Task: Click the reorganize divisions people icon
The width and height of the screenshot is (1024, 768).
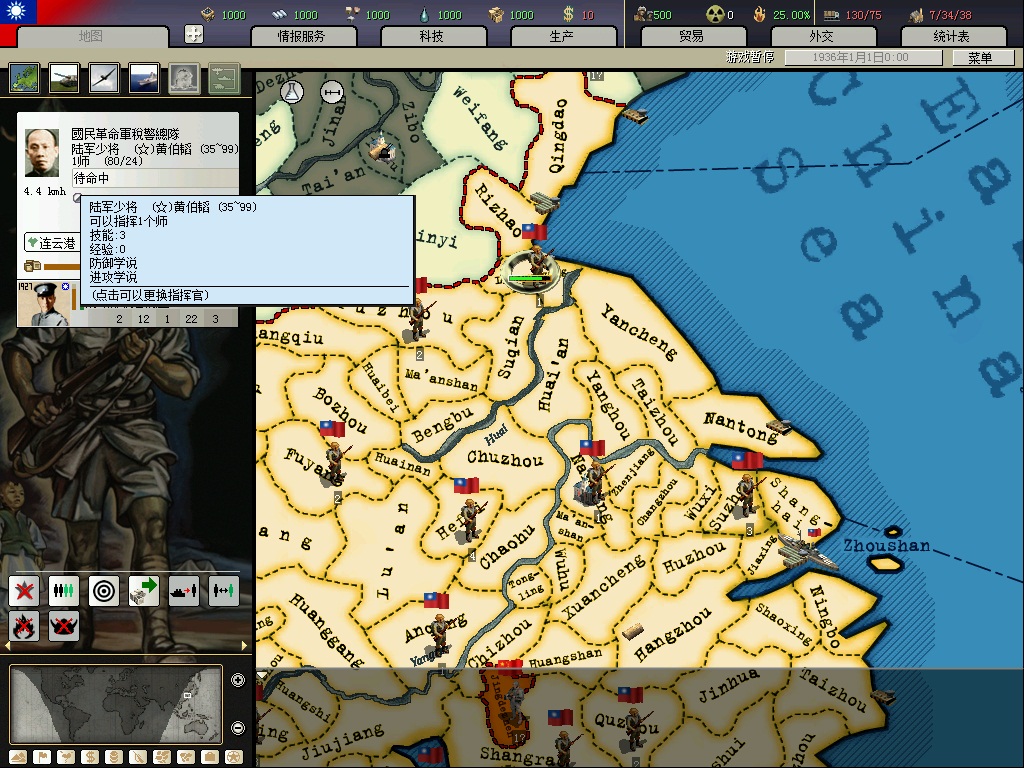Action: point(64,591)
